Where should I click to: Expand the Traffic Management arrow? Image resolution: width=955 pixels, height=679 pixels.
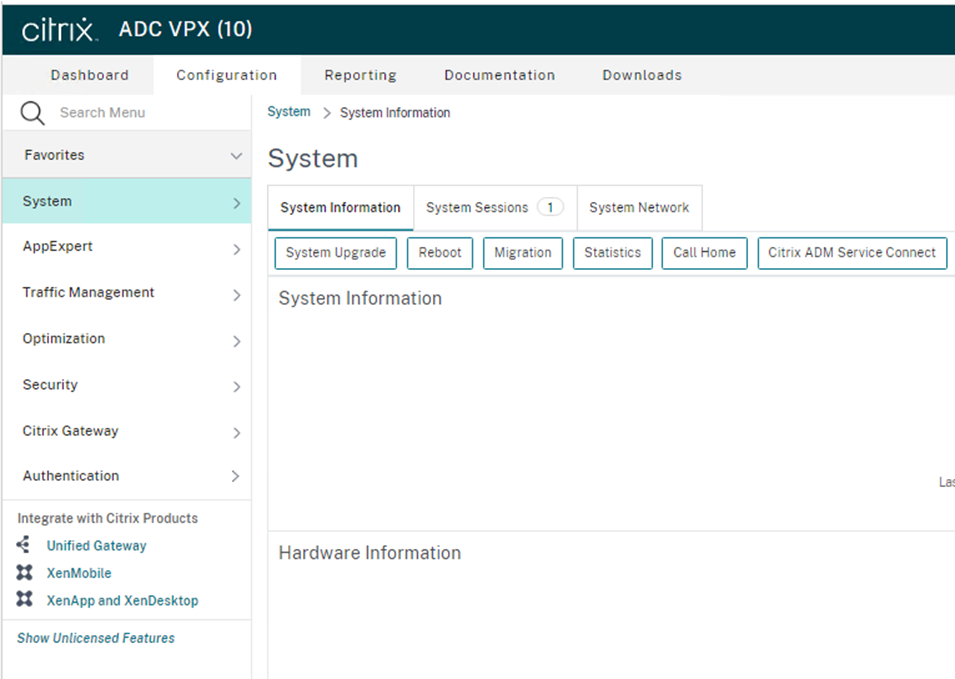236,295
